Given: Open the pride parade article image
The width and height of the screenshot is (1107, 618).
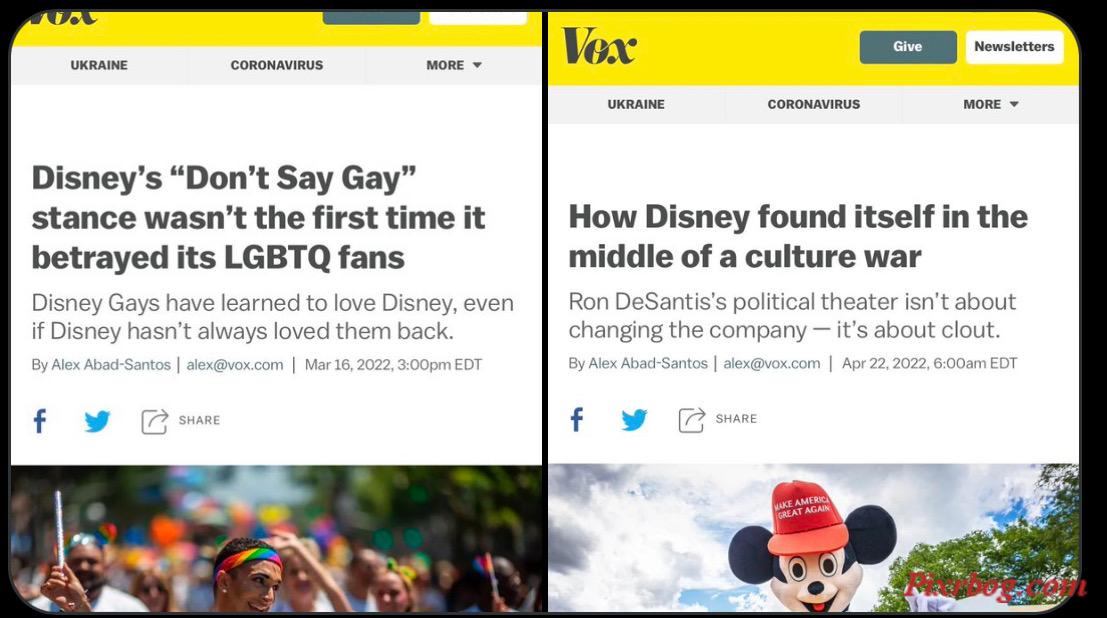Looking at the screenshot, I should (x=276, y=538).
